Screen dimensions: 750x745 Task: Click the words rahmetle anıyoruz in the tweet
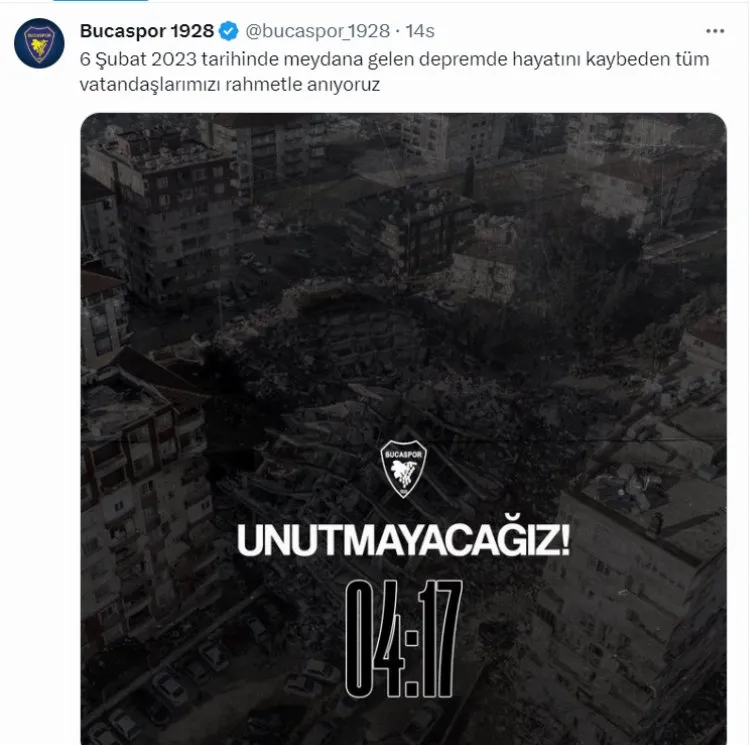point(302,85)
